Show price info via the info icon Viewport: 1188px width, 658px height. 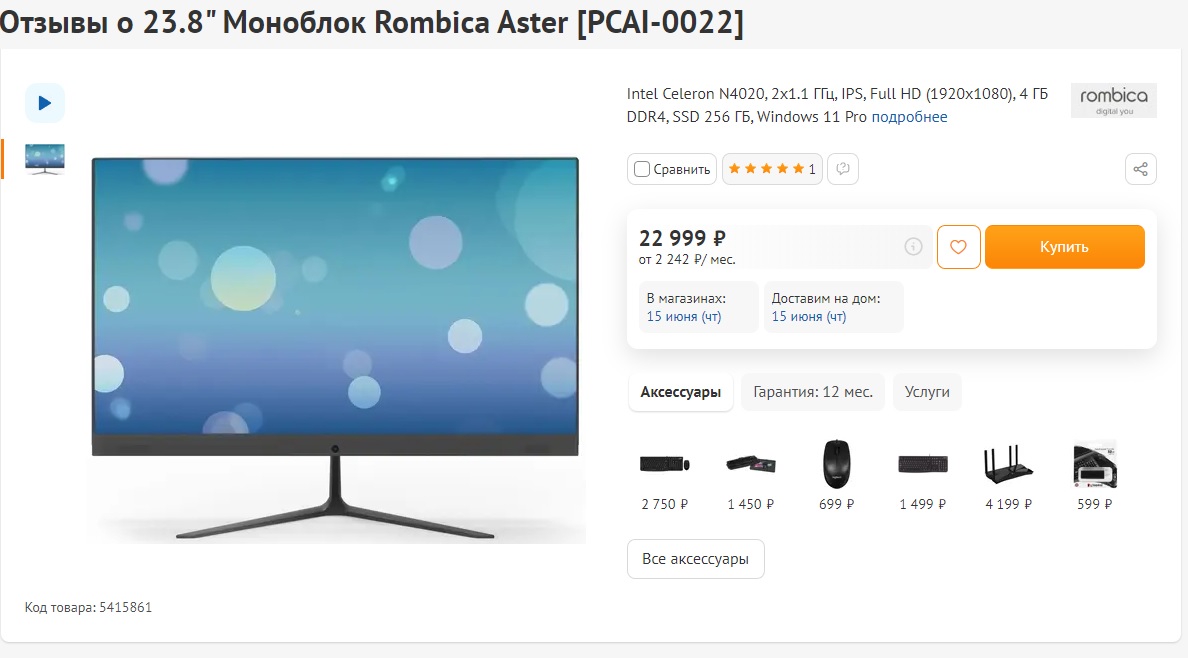(x=913, y=246)
